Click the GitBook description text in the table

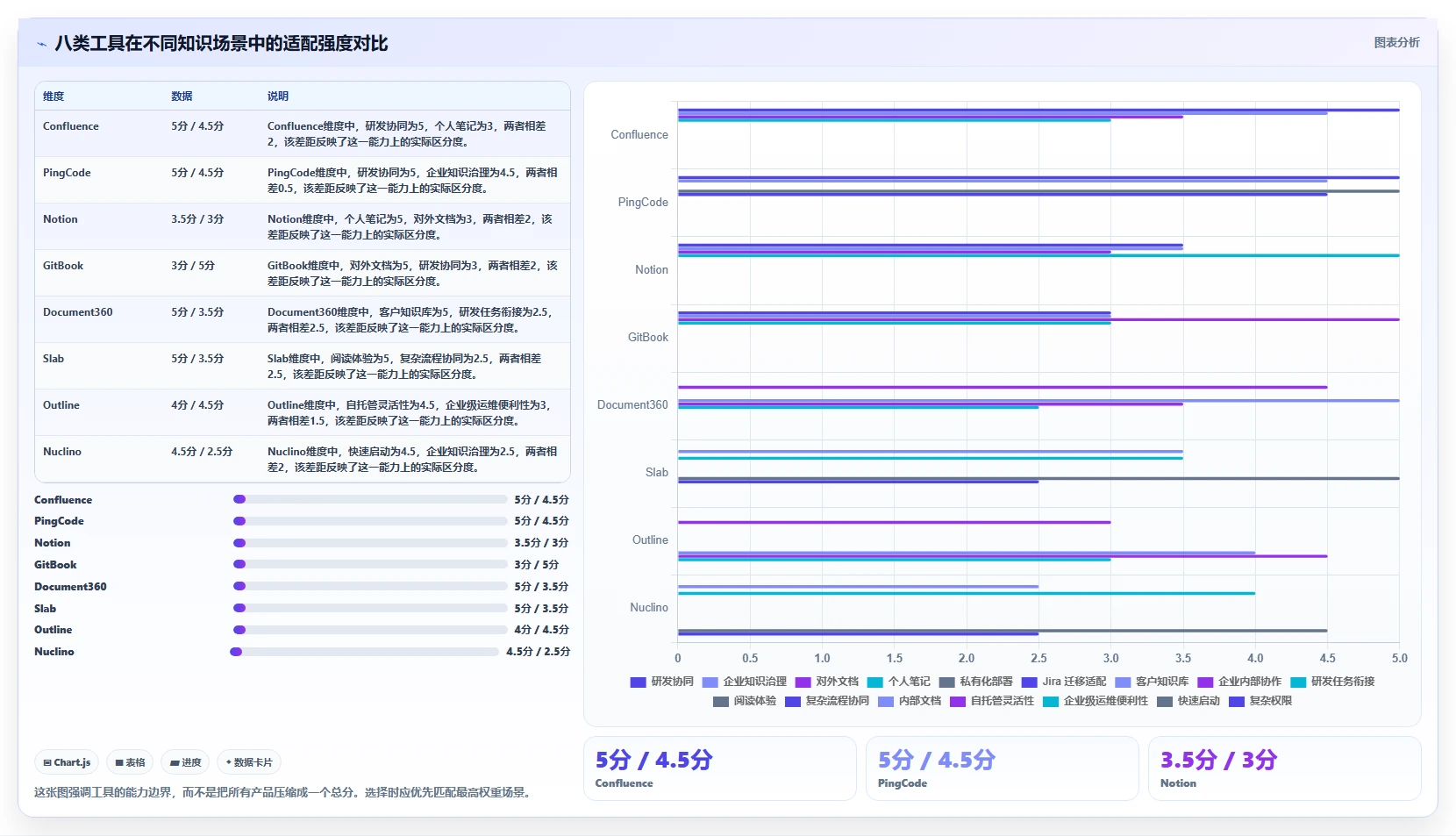[x=412, y=274]
